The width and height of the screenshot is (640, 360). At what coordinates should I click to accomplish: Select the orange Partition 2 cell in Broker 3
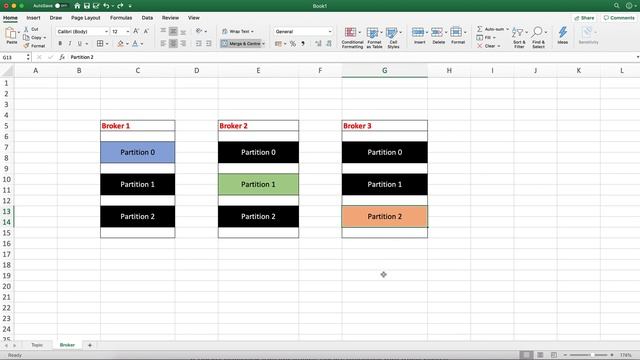pyautogui.click(x=384, y=217)
